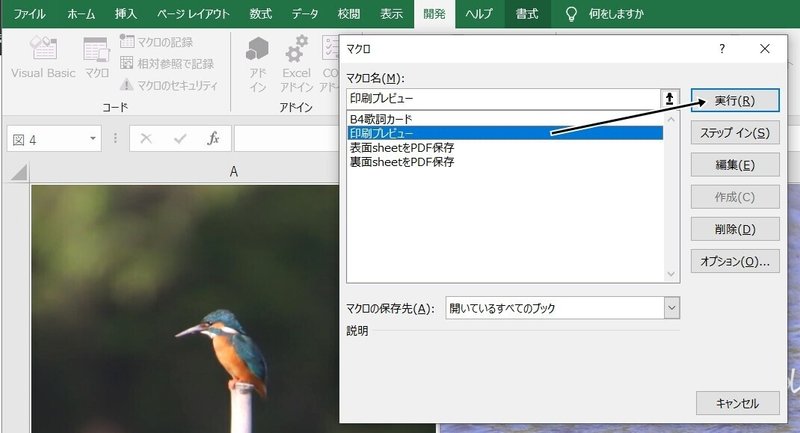This screenshot has width=800, height=433.
Task: Click the collapse dialog arrow beside macro name
Action: coord(669,98)
